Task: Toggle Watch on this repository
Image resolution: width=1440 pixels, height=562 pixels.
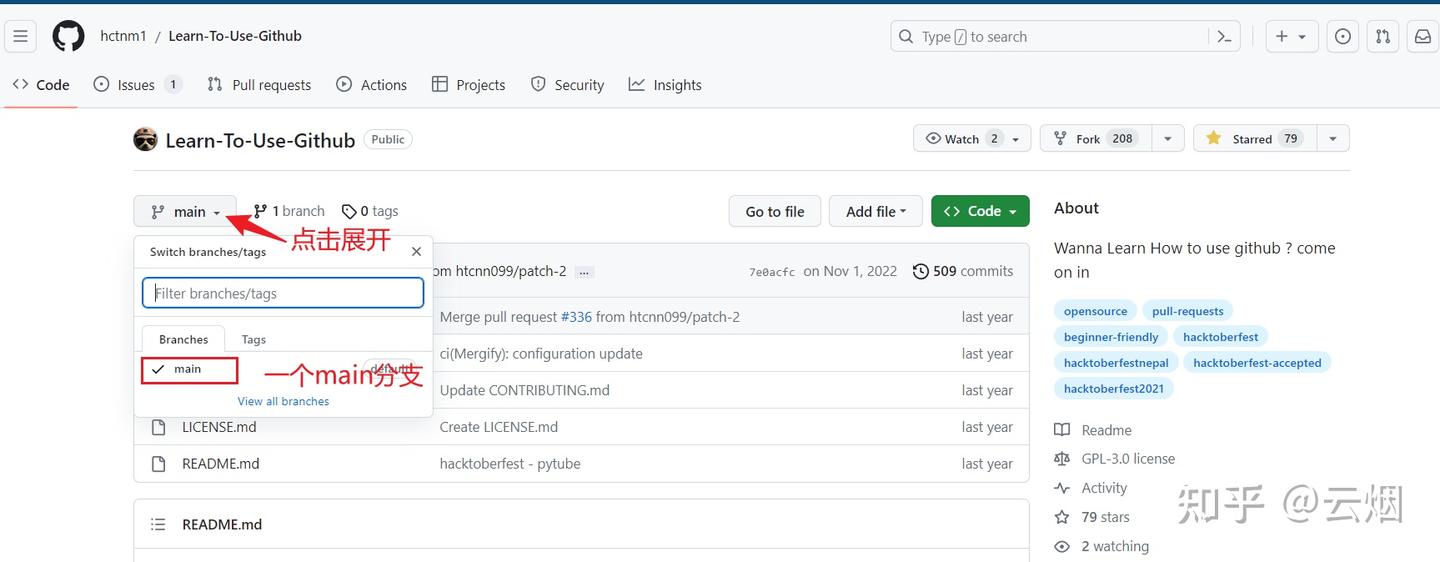Action: click(x=962, y=139)
